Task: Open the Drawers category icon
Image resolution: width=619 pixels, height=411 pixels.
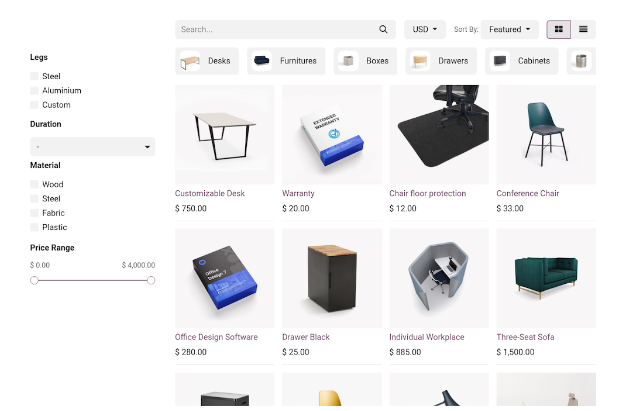Action: pyautogui.click(x=420, y=61)
